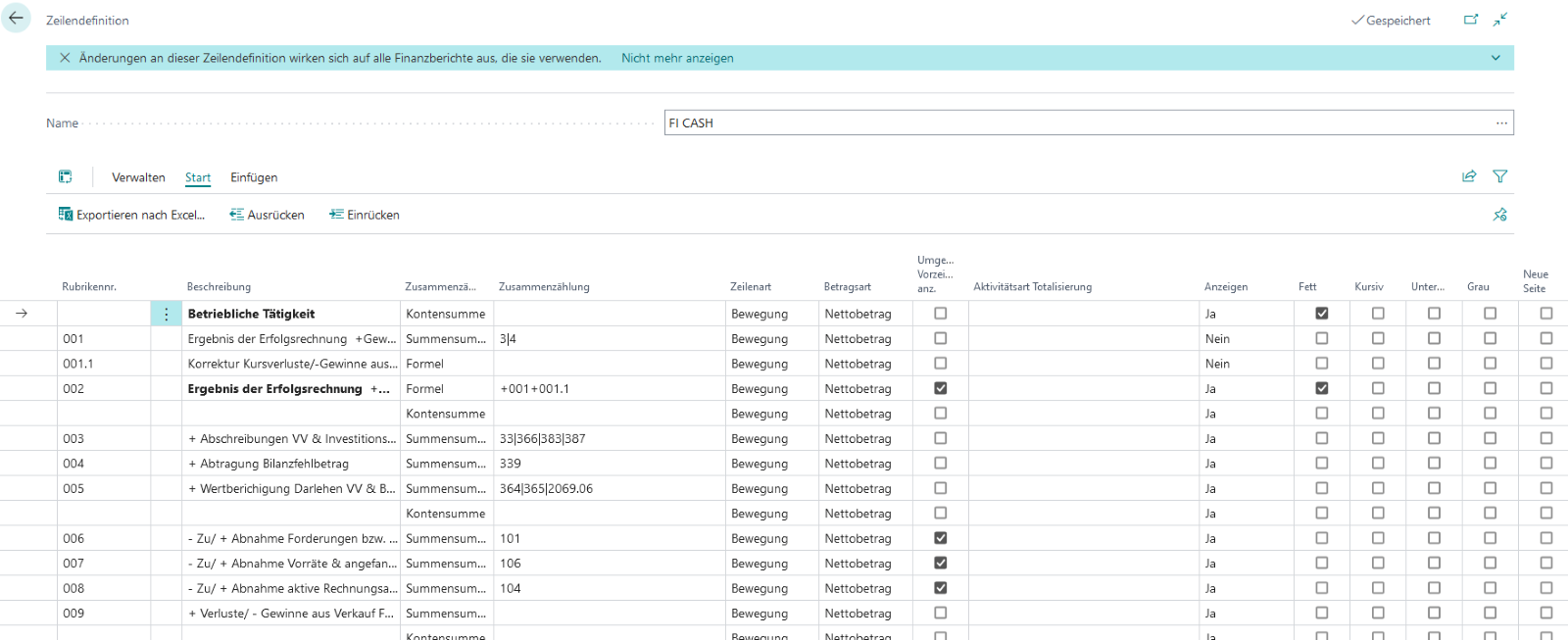Click totaling cell '106' in row 007
Image resolution: width=1568 pixels, height=640 pixels.
point(610,564)
